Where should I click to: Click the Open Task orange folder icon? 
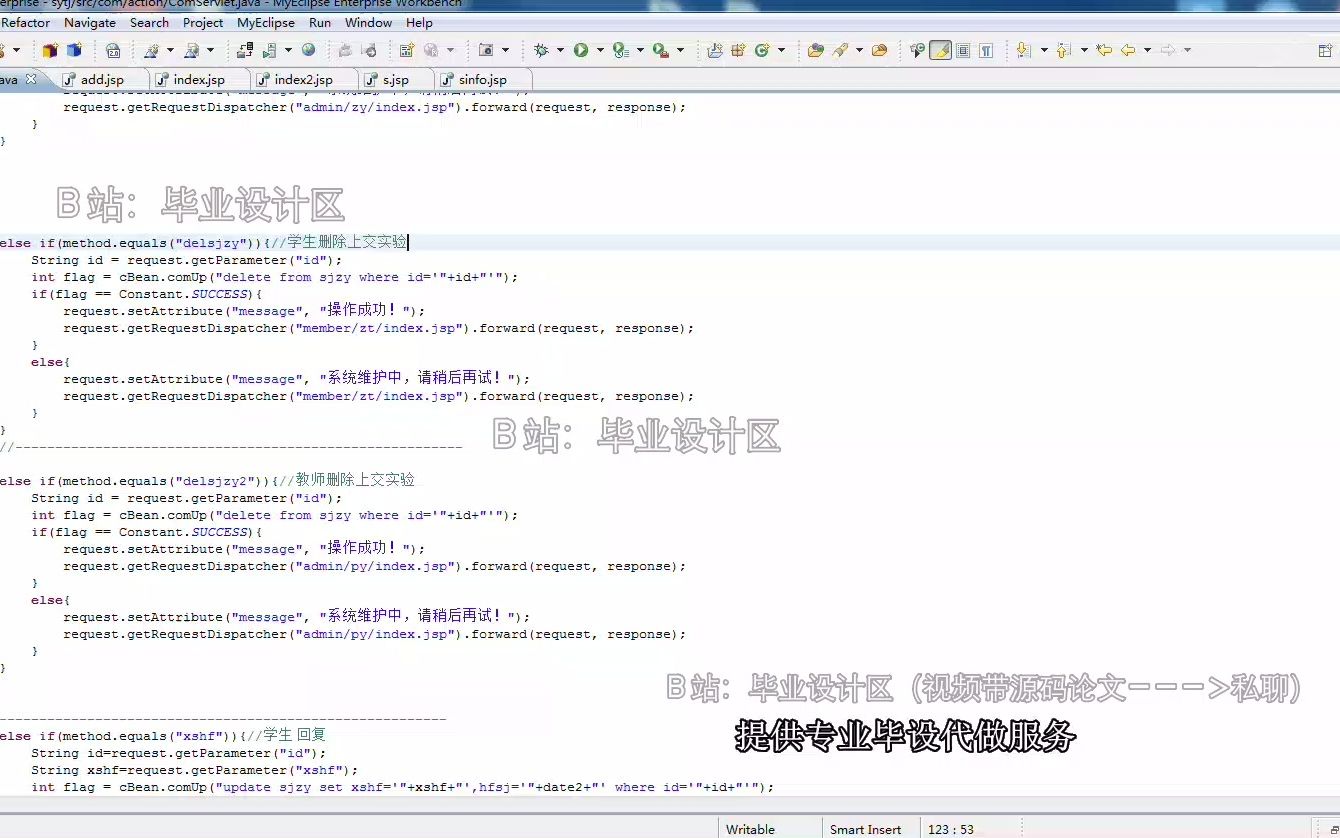coord(879,50)
